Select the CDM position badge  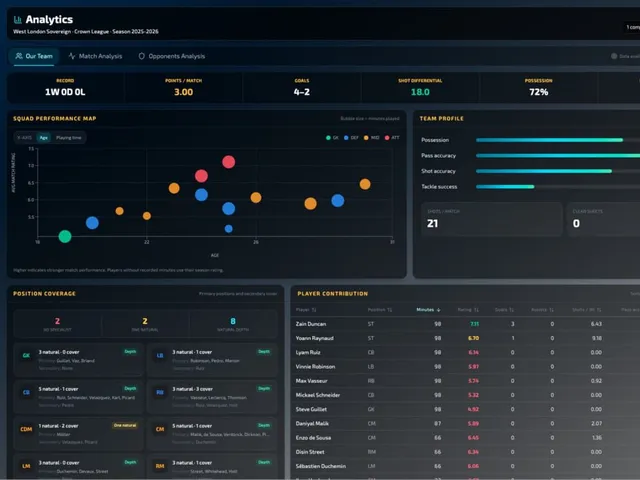tap(26, 429)
